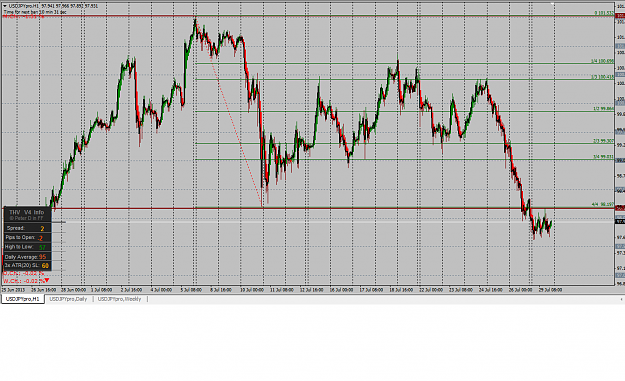The height and width of the screenshot is (381, 625).
Task: Select the Fibonacci 3/4 99.031 level label
Action: click(603, 157)
